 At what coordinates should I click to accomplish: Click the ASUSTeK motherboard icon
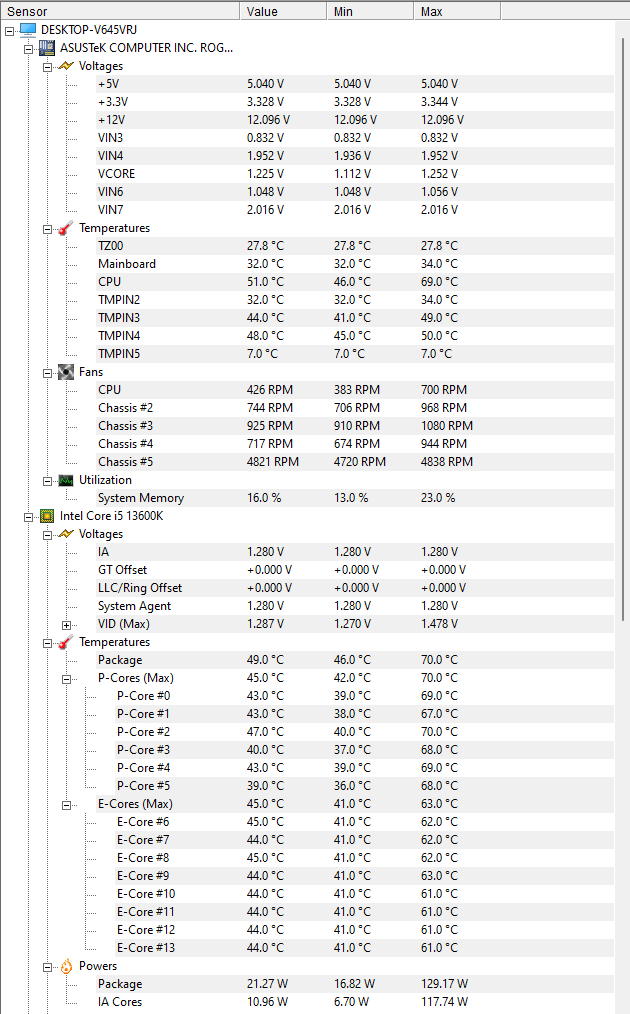click(47, 47)
